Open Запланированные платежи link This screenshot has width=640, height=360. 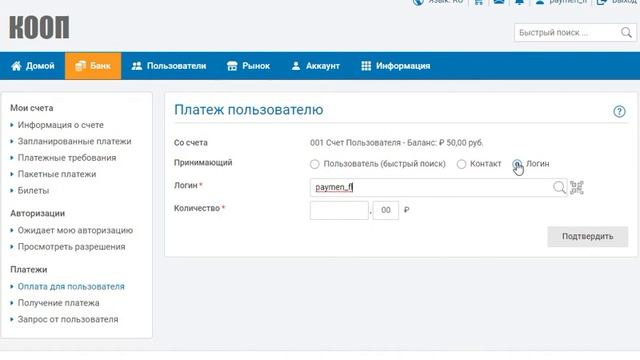pos(74,141)
